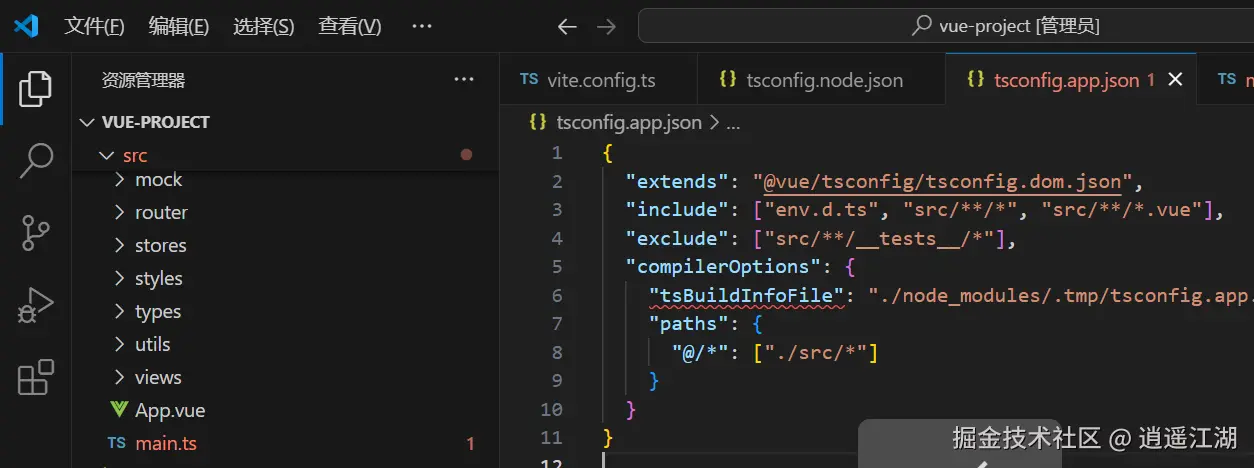The image size is (1254, 468).
Task: Click the modified dot on src row
Action: pyautogui.click(x=466, y=155)
